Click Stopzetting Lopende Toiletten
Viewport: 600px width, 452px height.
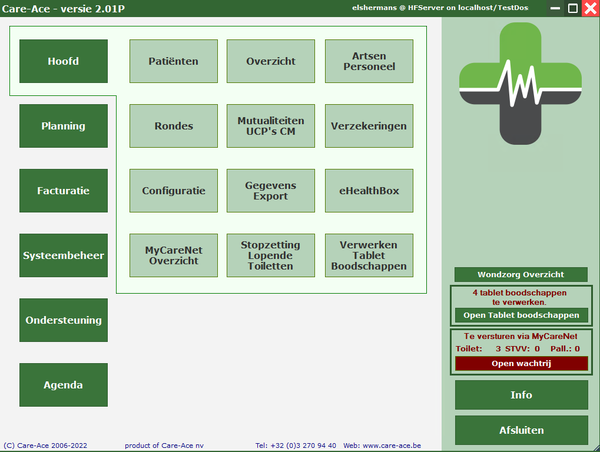pos(270,255)
